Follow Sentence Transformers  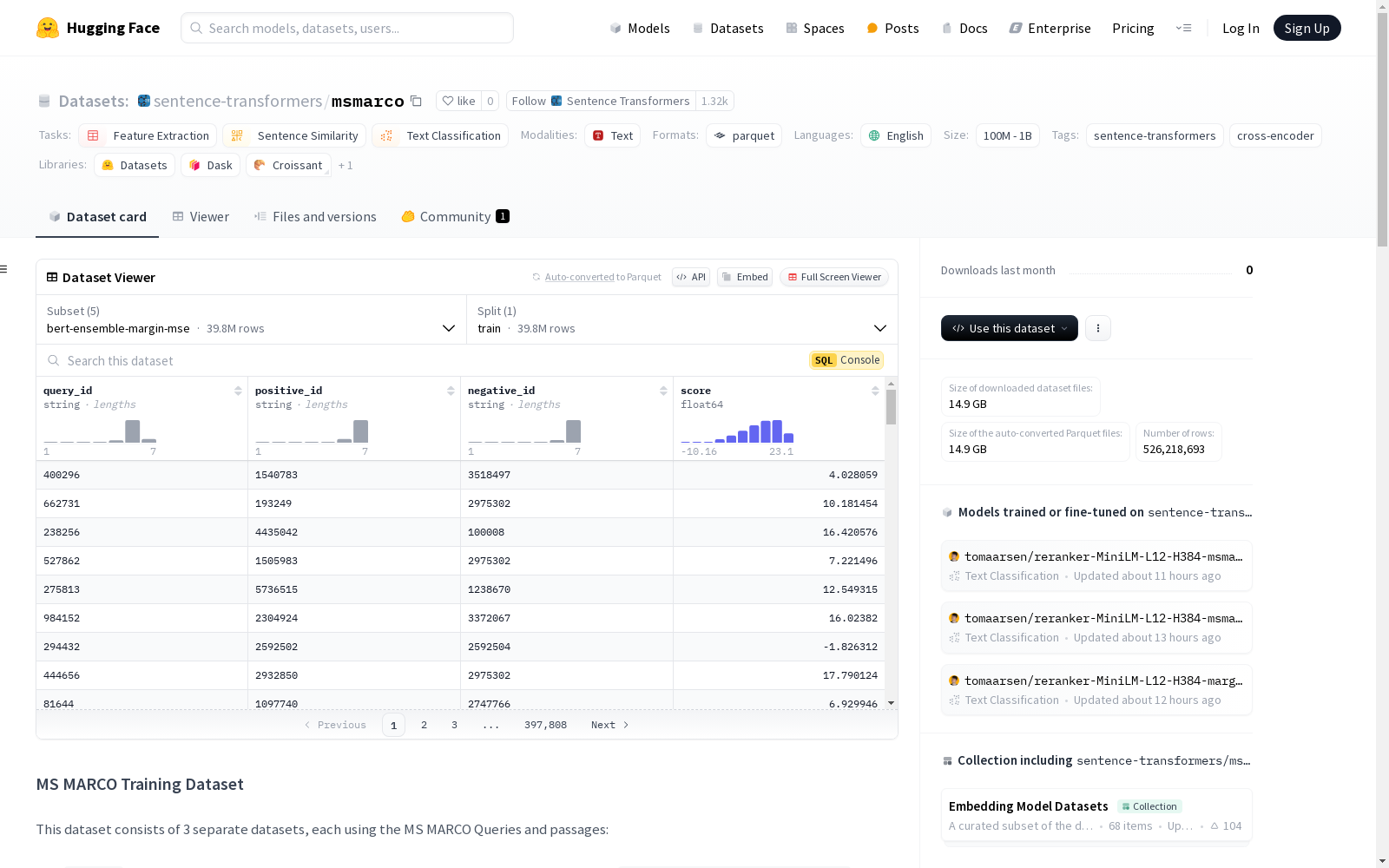[600, 101]
